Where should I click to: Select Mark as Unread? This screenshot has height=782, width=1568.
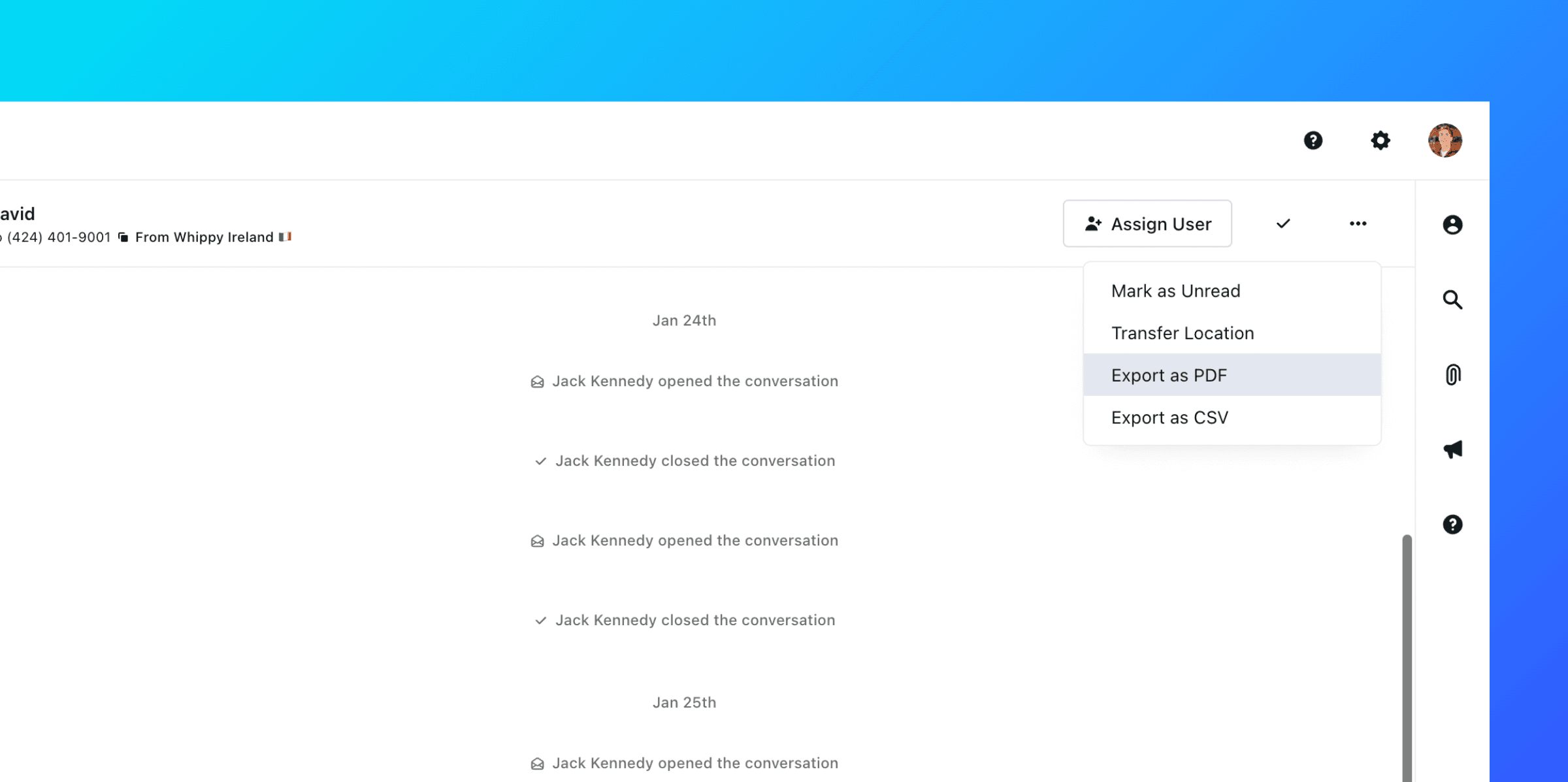click(1175, 291)
